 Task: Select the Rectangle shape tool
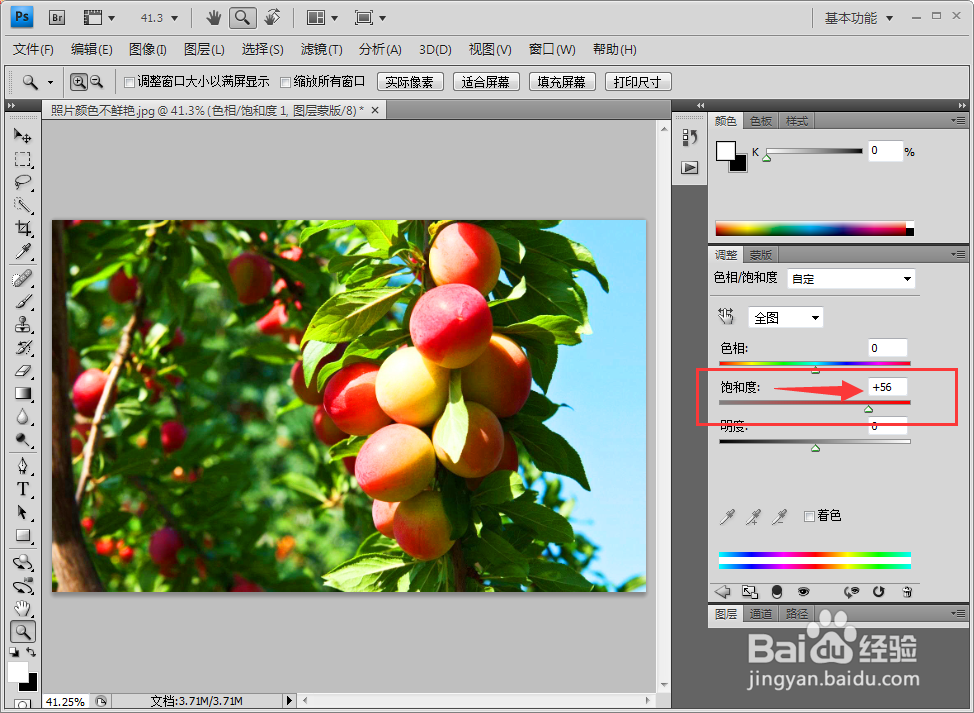coord(23,535)
